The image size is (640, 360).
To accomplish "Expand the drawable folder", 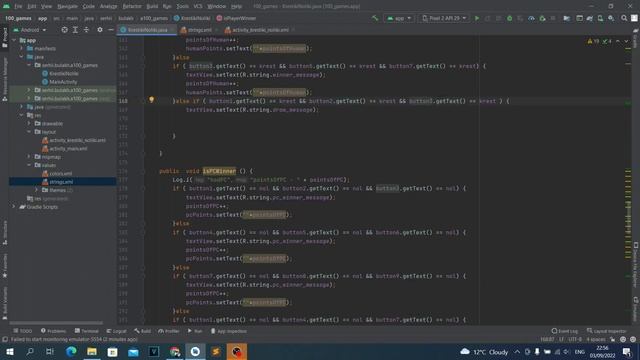I will (x=29, y=123).
